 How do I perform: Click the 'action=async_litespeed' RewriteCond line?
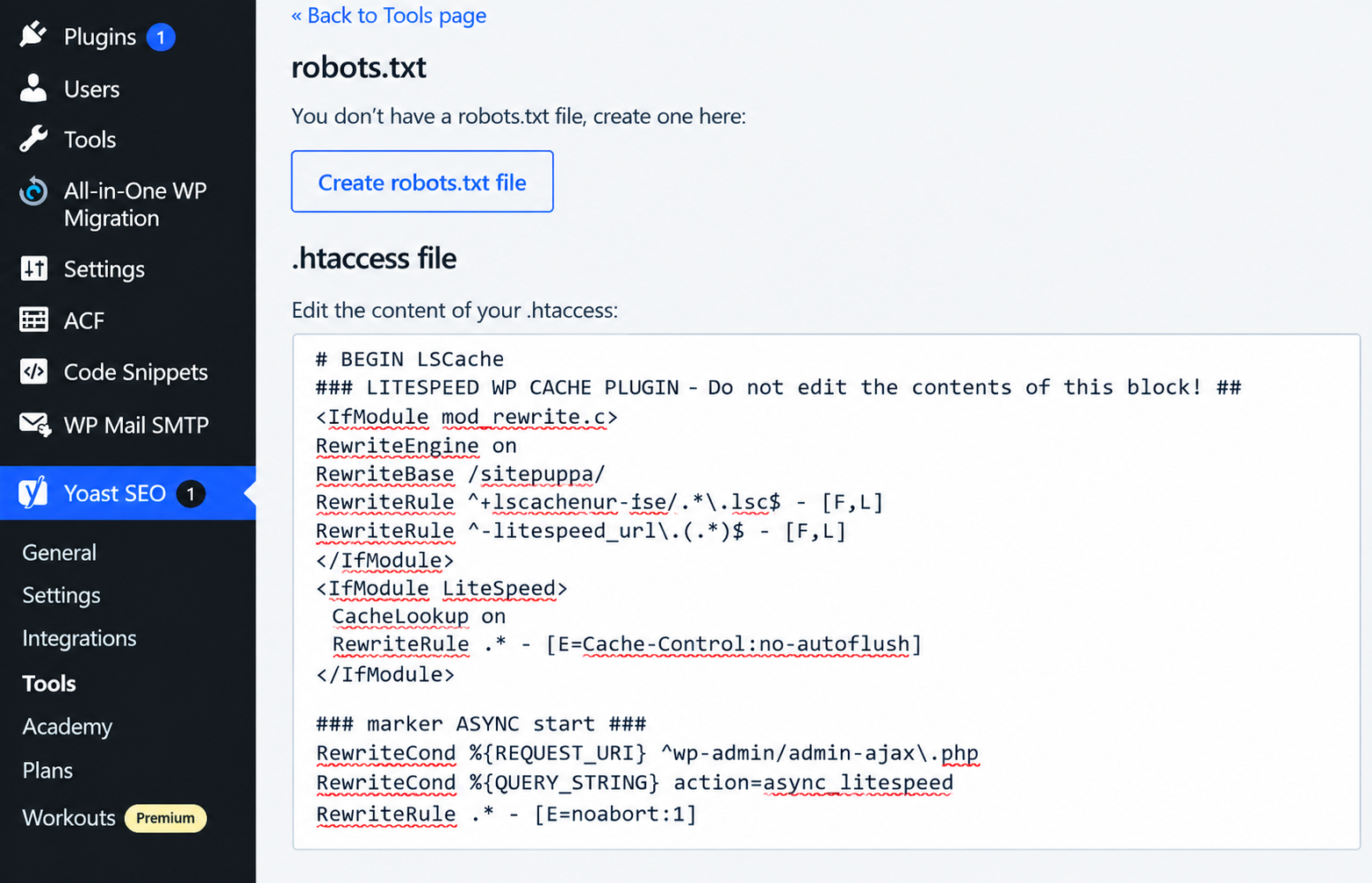tap(635, 782)
